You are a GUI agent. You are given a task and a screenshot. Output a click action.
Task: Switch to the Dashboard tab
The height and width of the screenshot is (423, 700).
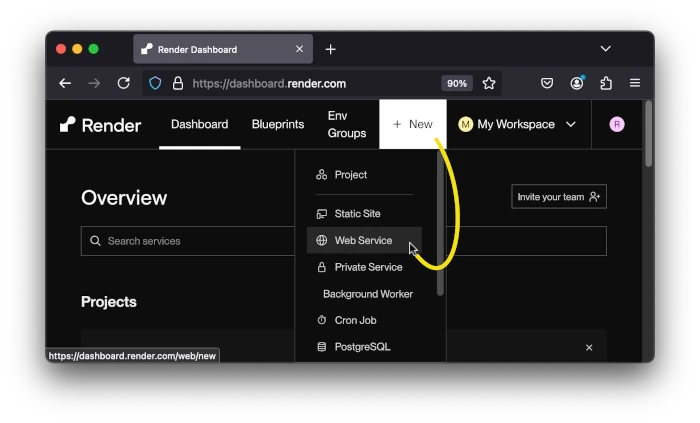click(200, 124)
